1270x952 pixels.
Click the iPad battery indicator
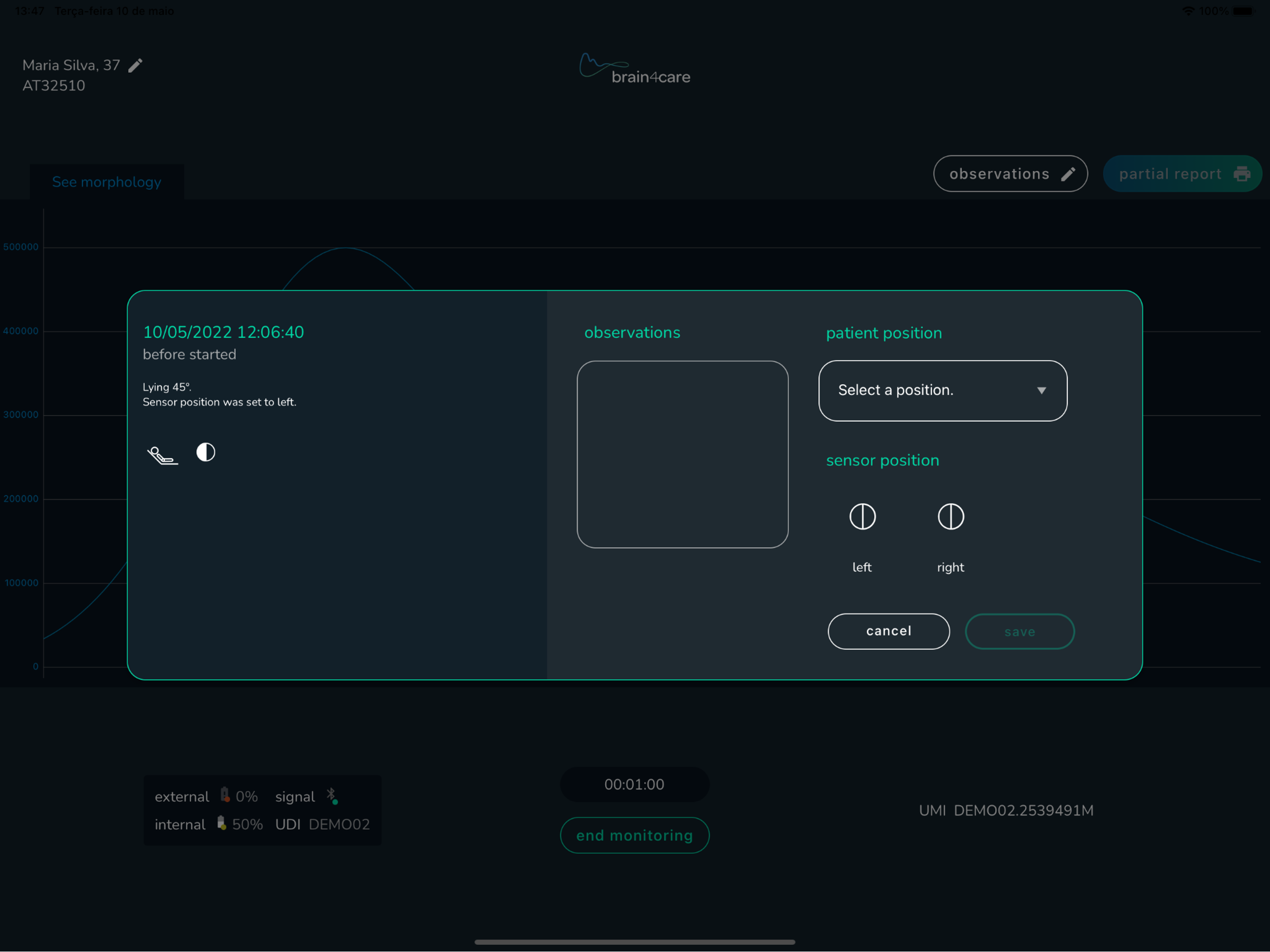pyautogui.click(x=1244, y=11)
